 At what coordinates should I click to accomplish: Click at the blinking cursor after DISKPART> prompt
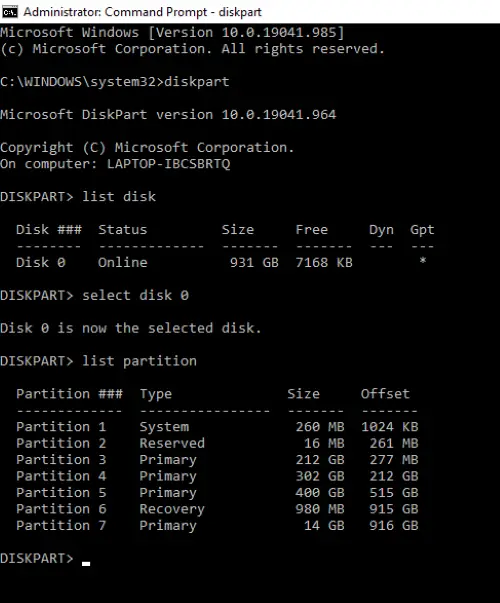pos(86,564)
